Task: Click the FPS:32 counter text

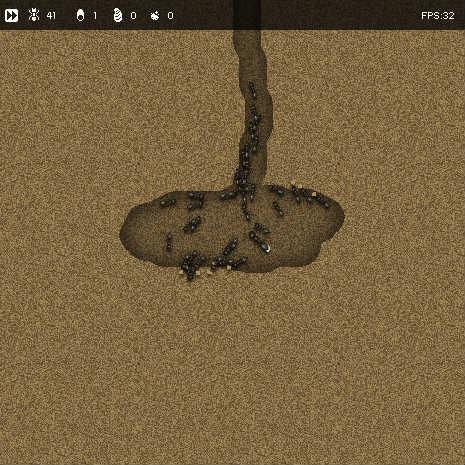Action: pos(438,16)
